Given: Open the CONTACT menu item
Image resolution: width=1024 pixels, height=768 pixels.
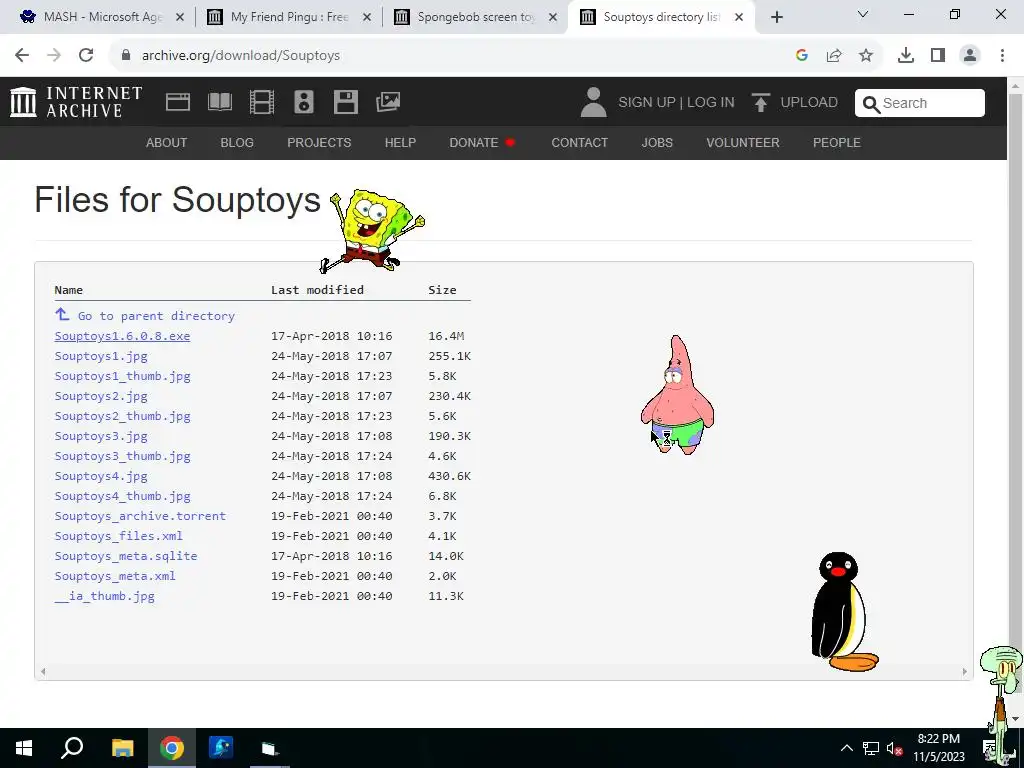Looking at the screenshot, I should [x=579, y=142].
